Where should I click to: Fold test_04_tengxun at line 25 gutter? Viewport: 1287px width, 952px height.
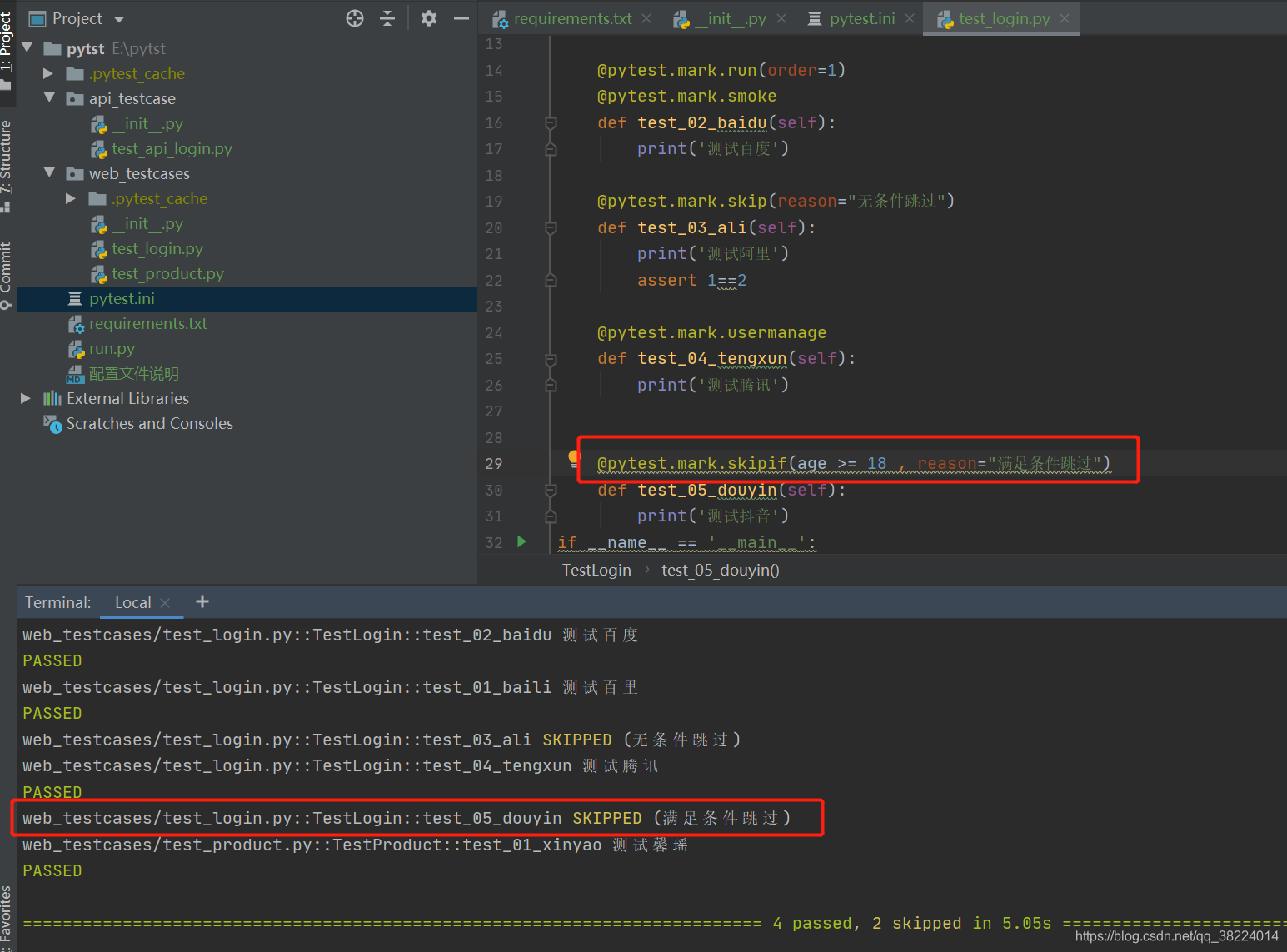tap(551, 359)
